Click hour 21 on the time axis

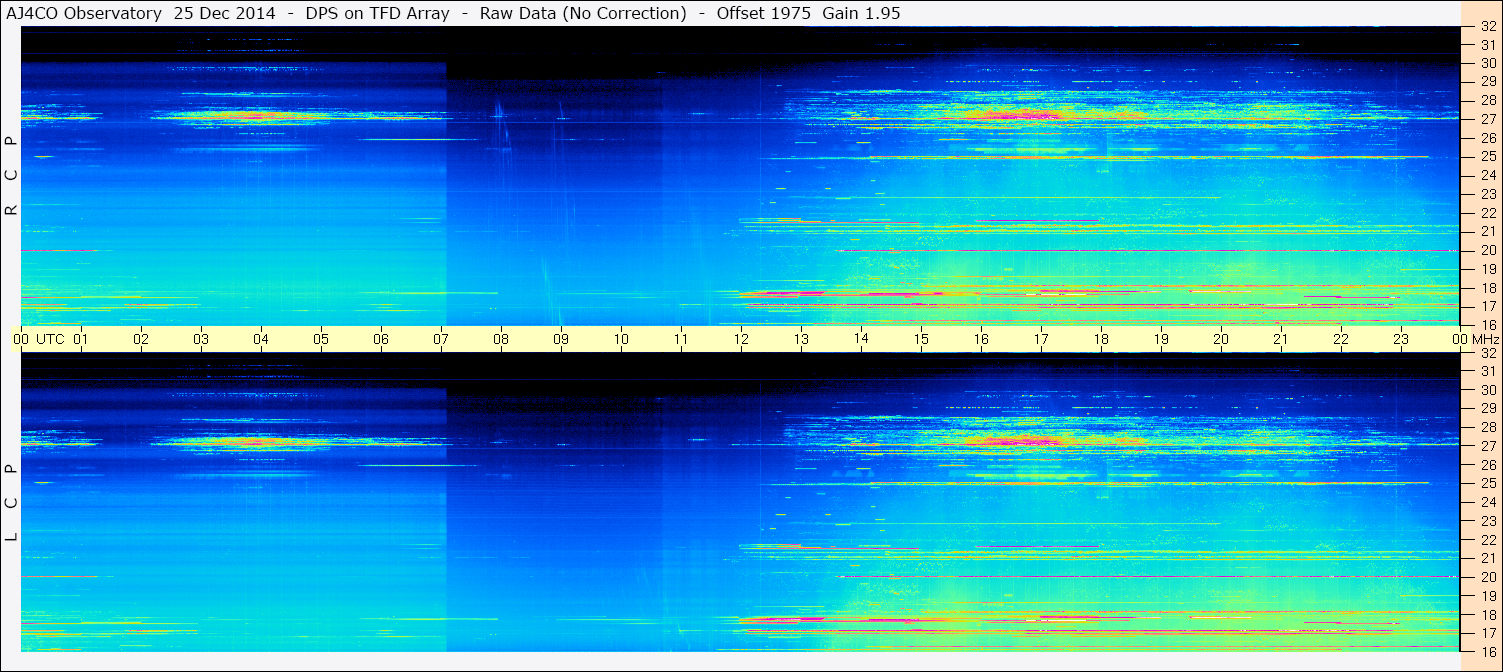tap(1281, 339)
